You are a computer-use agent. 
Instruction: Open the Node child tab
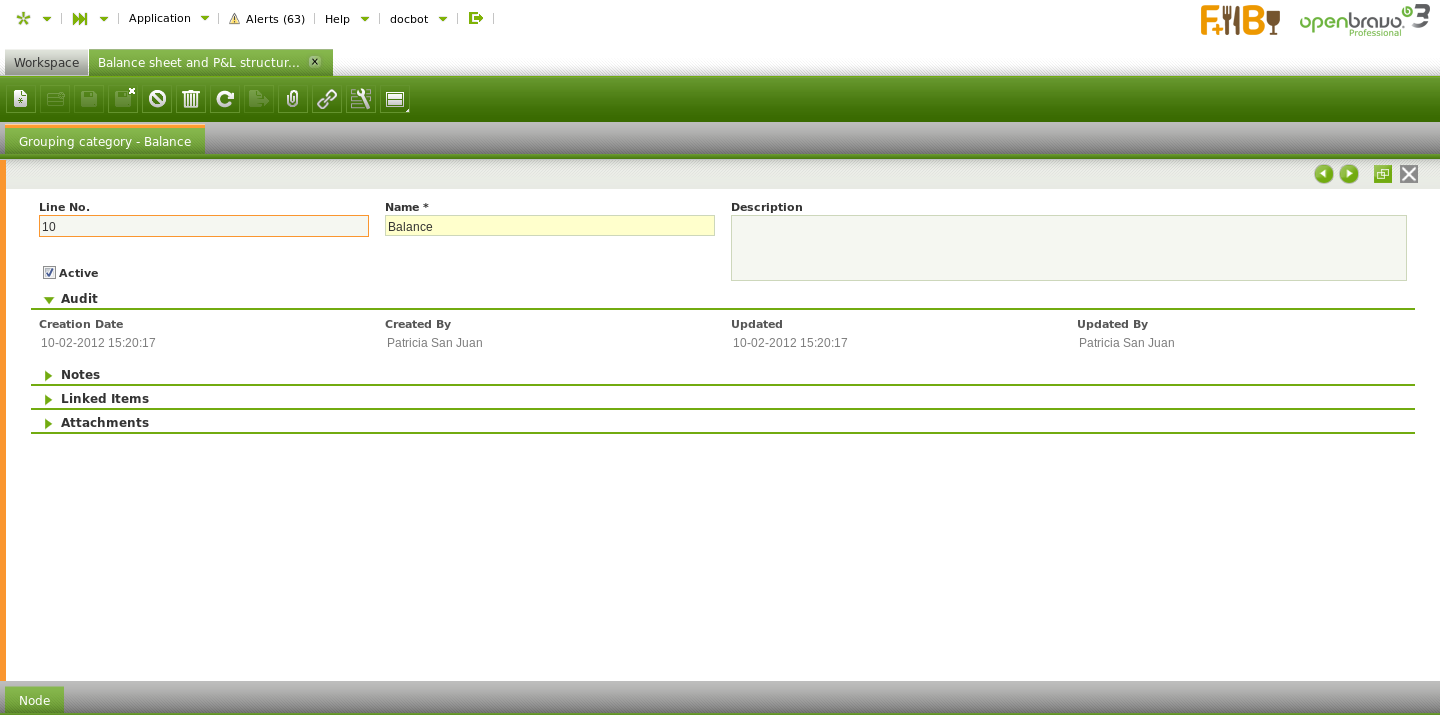[34, 700]
